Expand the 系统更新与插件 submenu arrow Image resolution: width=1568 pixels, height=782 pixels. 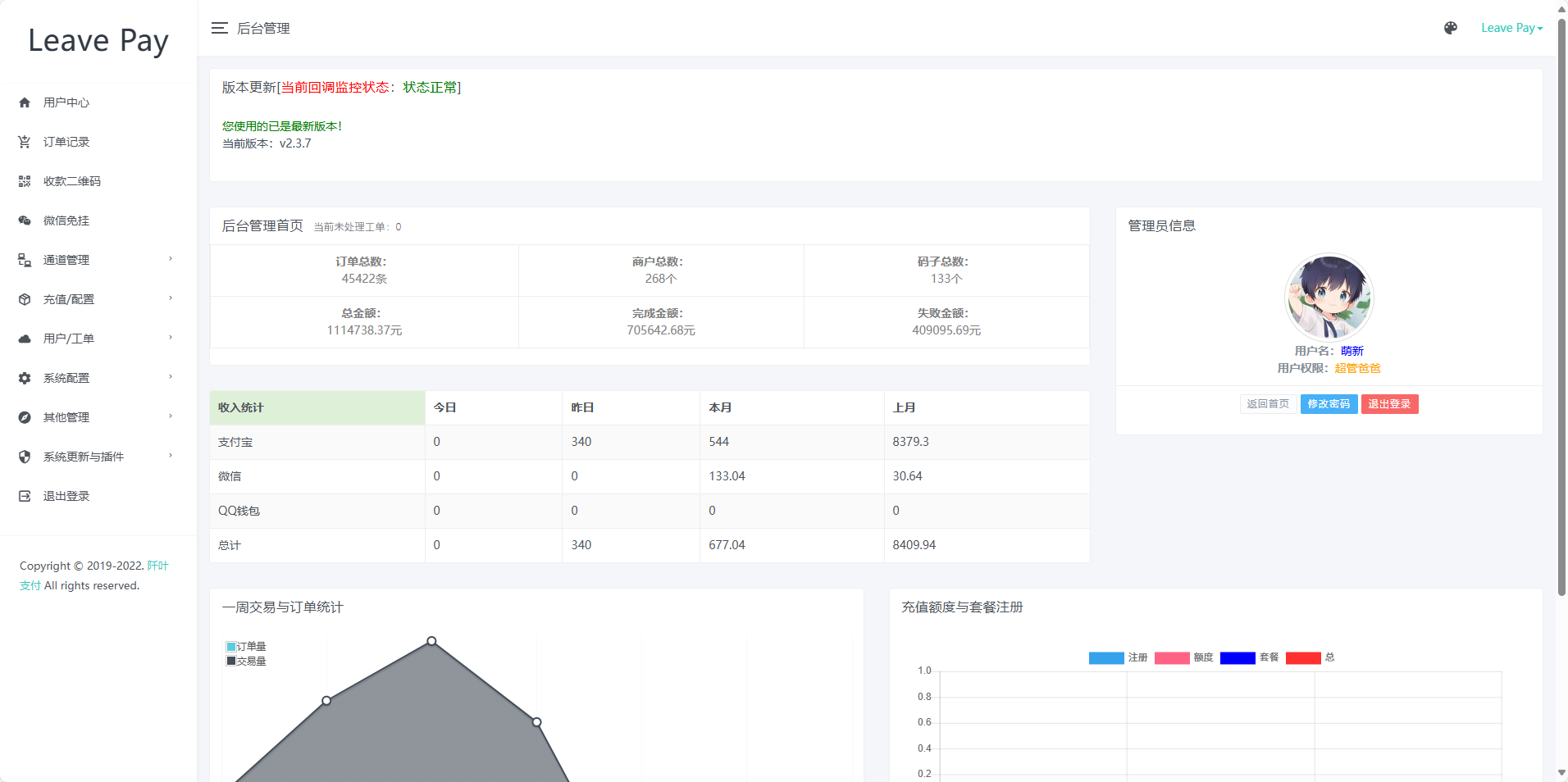point(171,456)
